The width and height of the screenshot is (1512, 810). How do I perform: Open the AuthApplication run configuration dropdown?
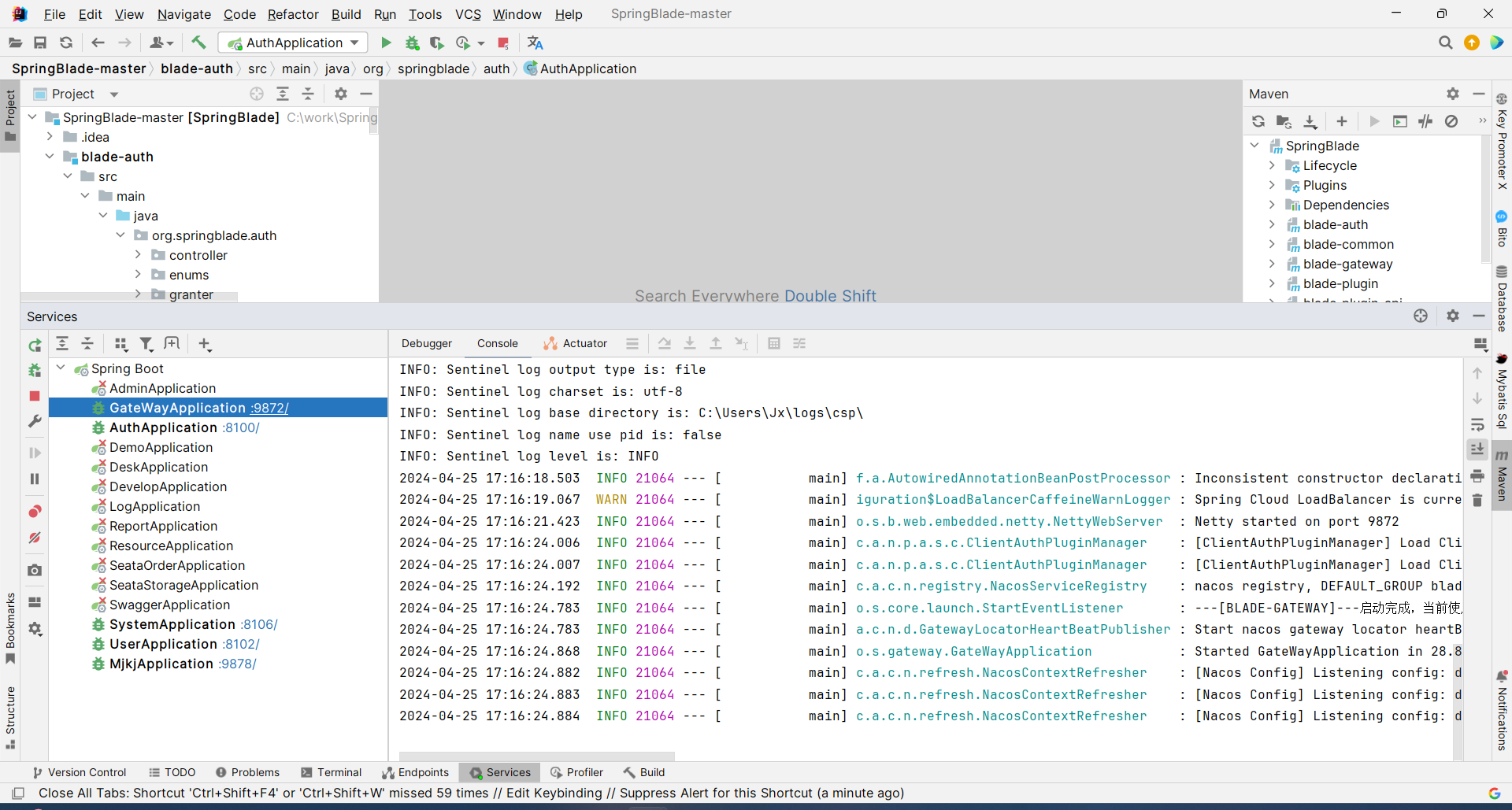354,43
